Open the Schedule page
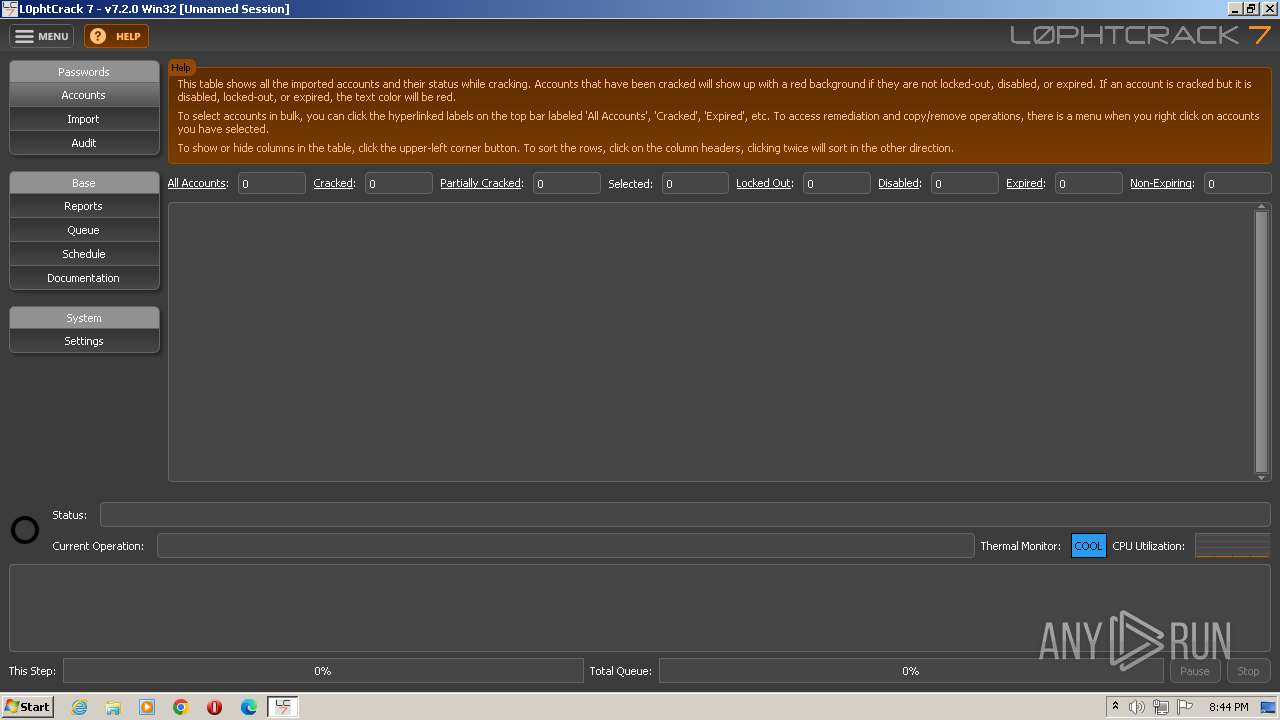The width and height of the screenshot is (1280, 720). pos(84,254)
